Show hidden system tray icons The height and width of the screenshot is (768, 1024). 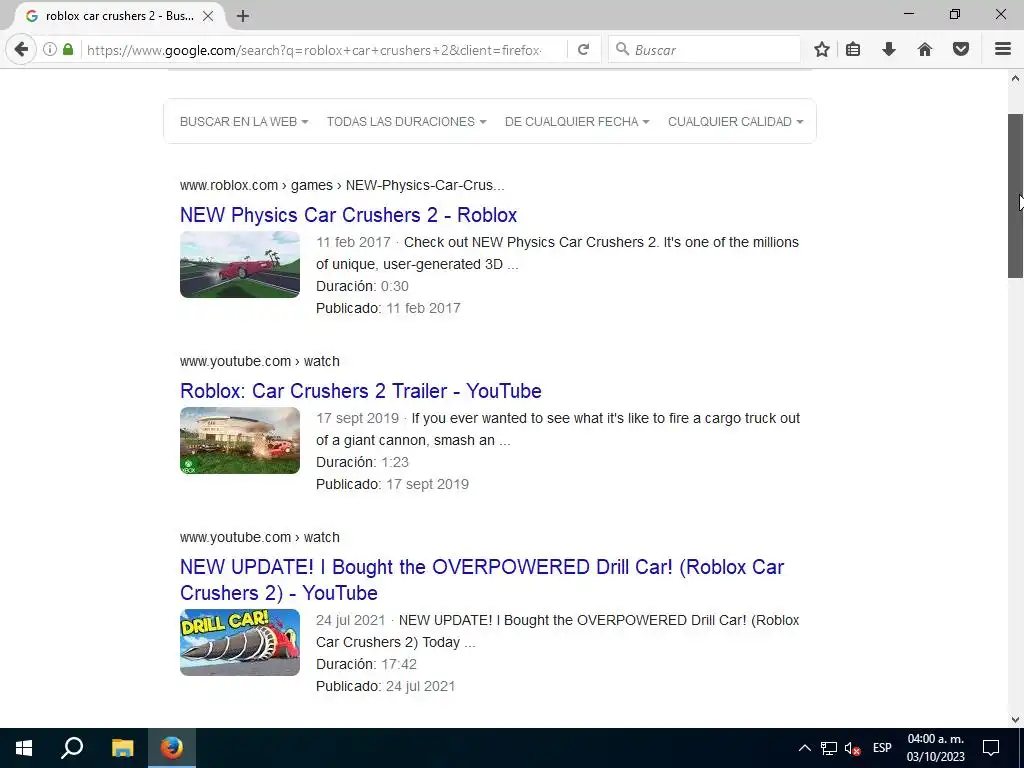(805, 748)
